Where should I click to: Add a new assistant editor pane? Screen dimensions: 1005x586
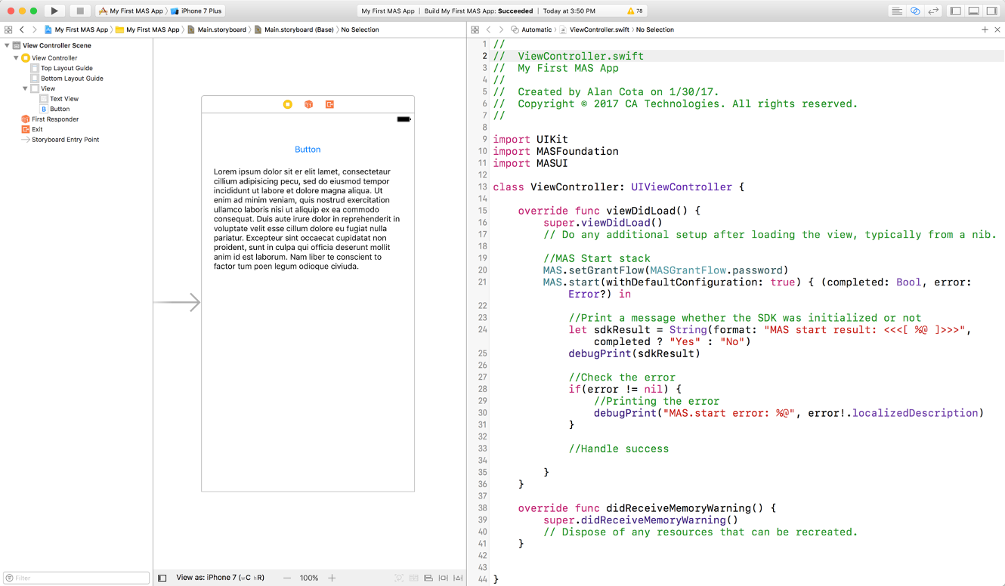(x=984, y=29)
